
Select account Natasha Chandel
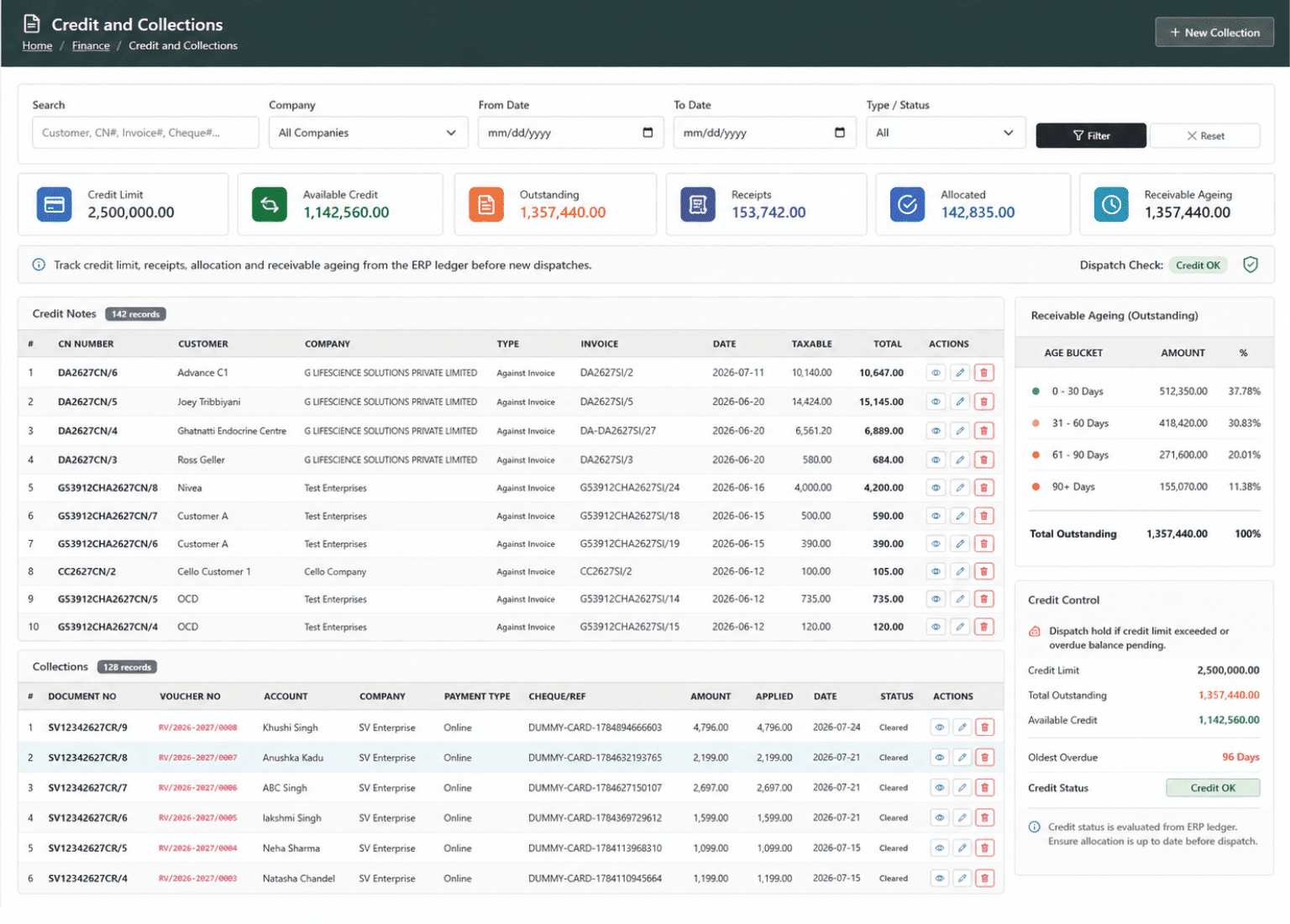coord(298,879)
